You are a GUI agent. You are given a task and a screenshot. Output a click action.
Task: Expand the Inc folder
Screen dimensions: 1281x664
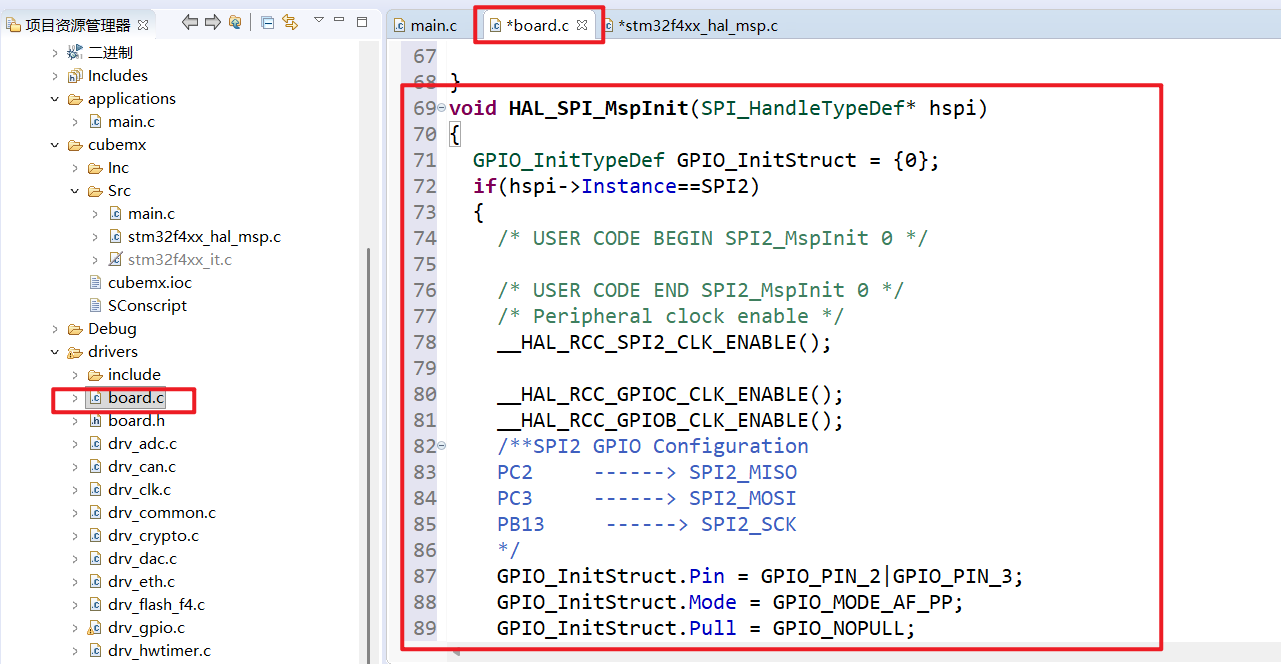[75, 168]
